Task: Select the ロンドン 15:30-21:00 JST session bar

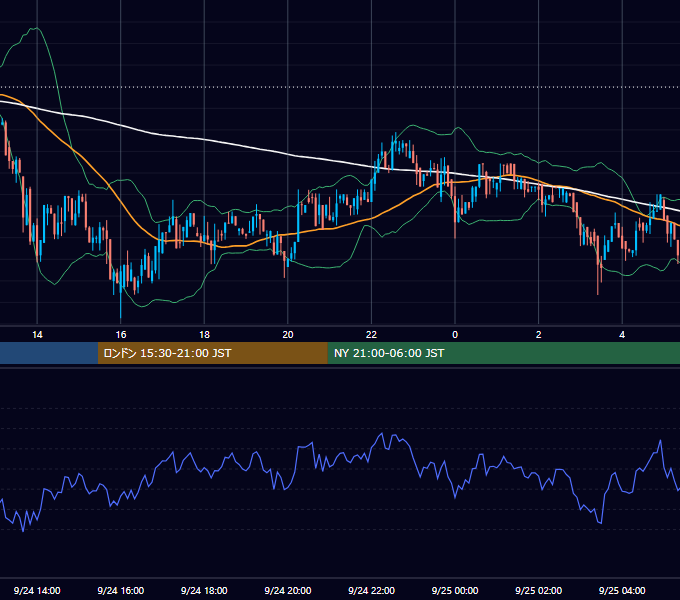Action: coord(212,353)
